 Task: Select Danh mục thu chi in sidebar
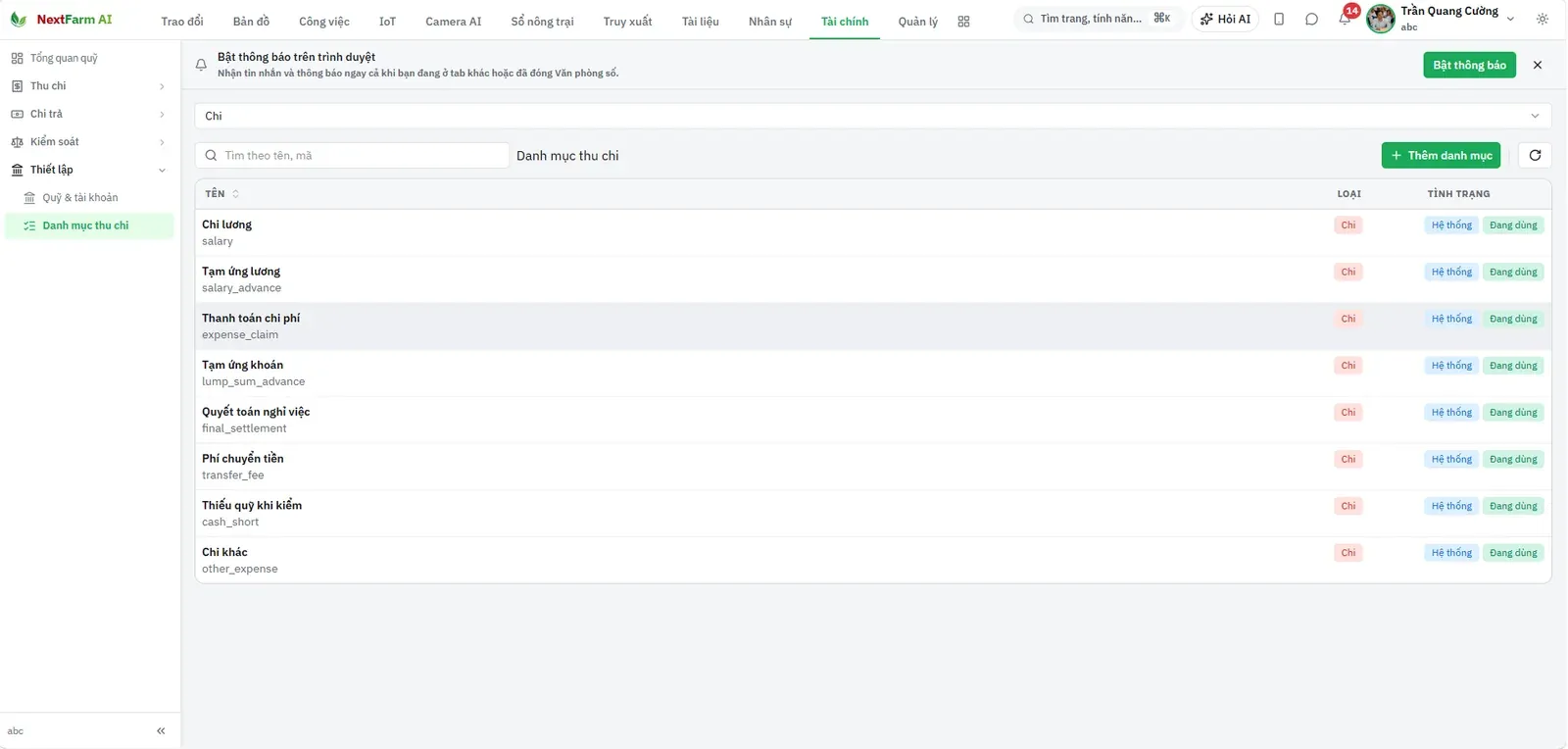coord(88,225)
